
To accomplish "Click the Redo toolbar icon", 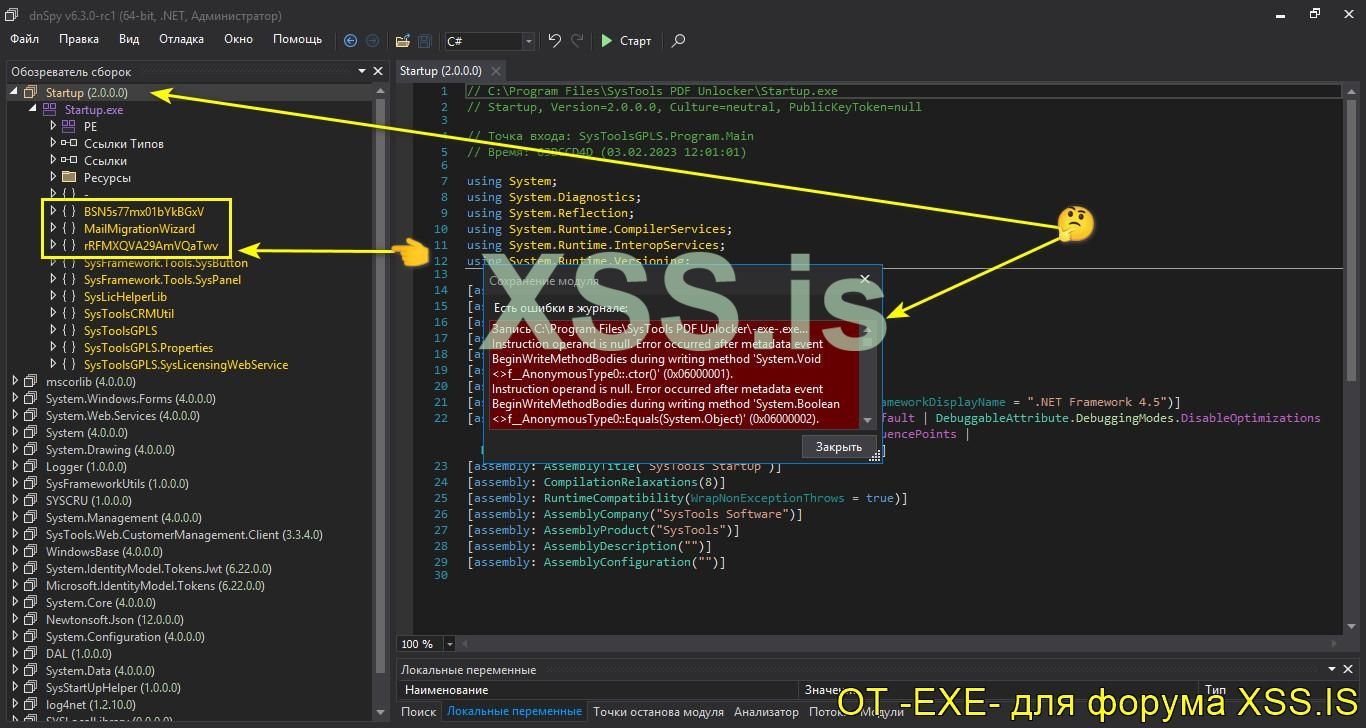I will click(x=577, y=41).
